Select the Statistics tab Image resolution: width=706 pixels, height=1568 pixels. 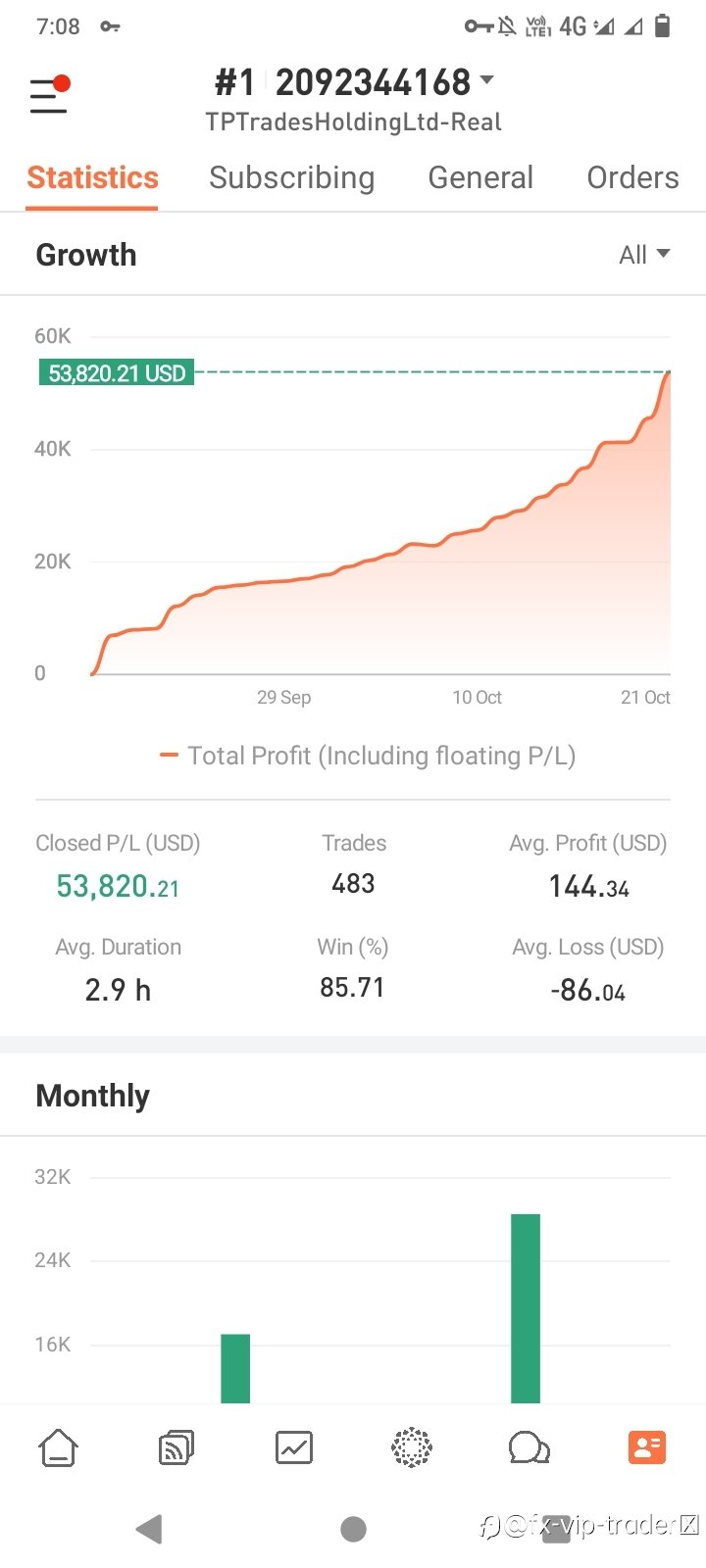coord(92,177)
